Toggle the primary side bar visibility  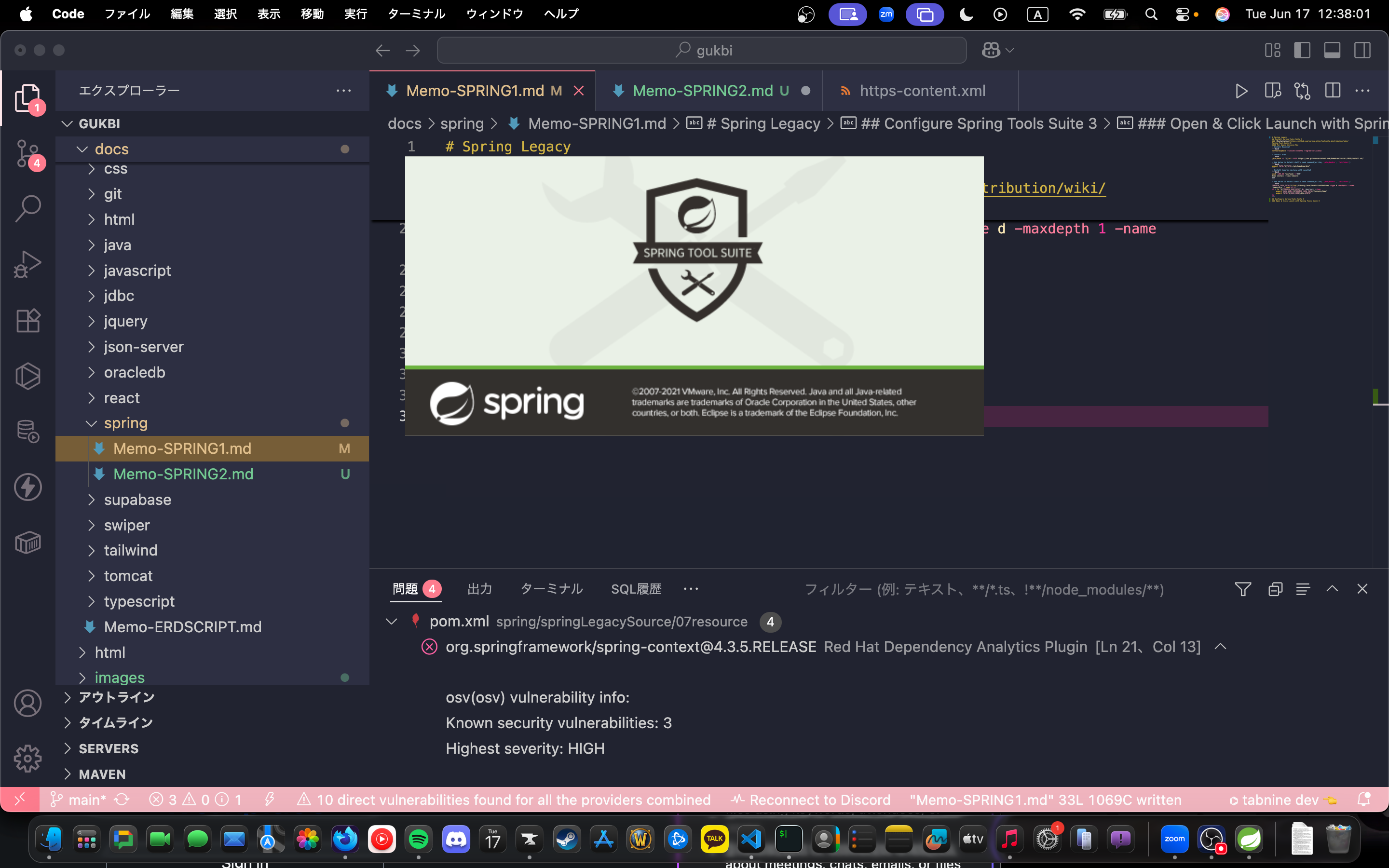point(1302,51)
